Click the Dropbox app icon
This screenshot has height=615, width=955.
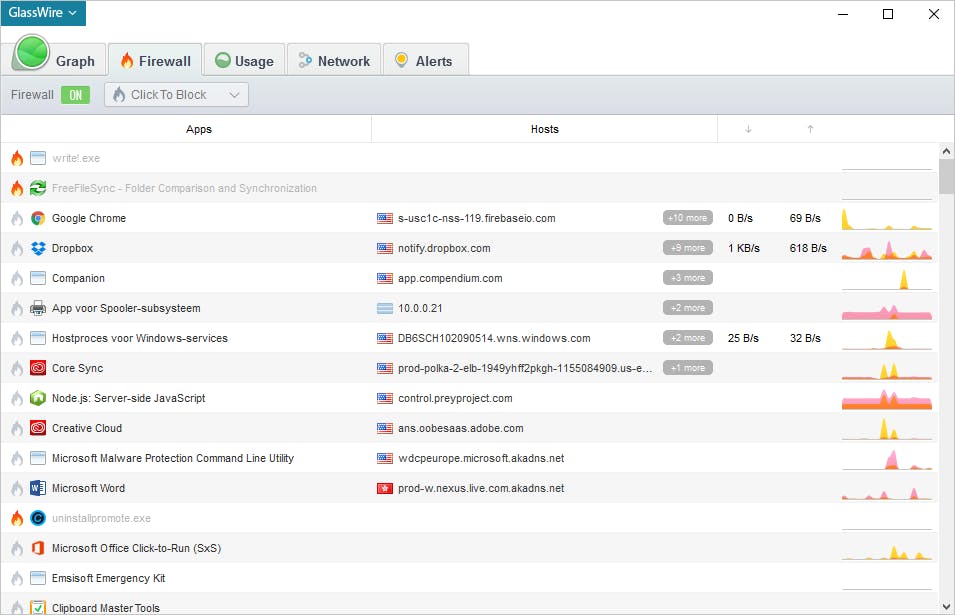pos(38,248)
